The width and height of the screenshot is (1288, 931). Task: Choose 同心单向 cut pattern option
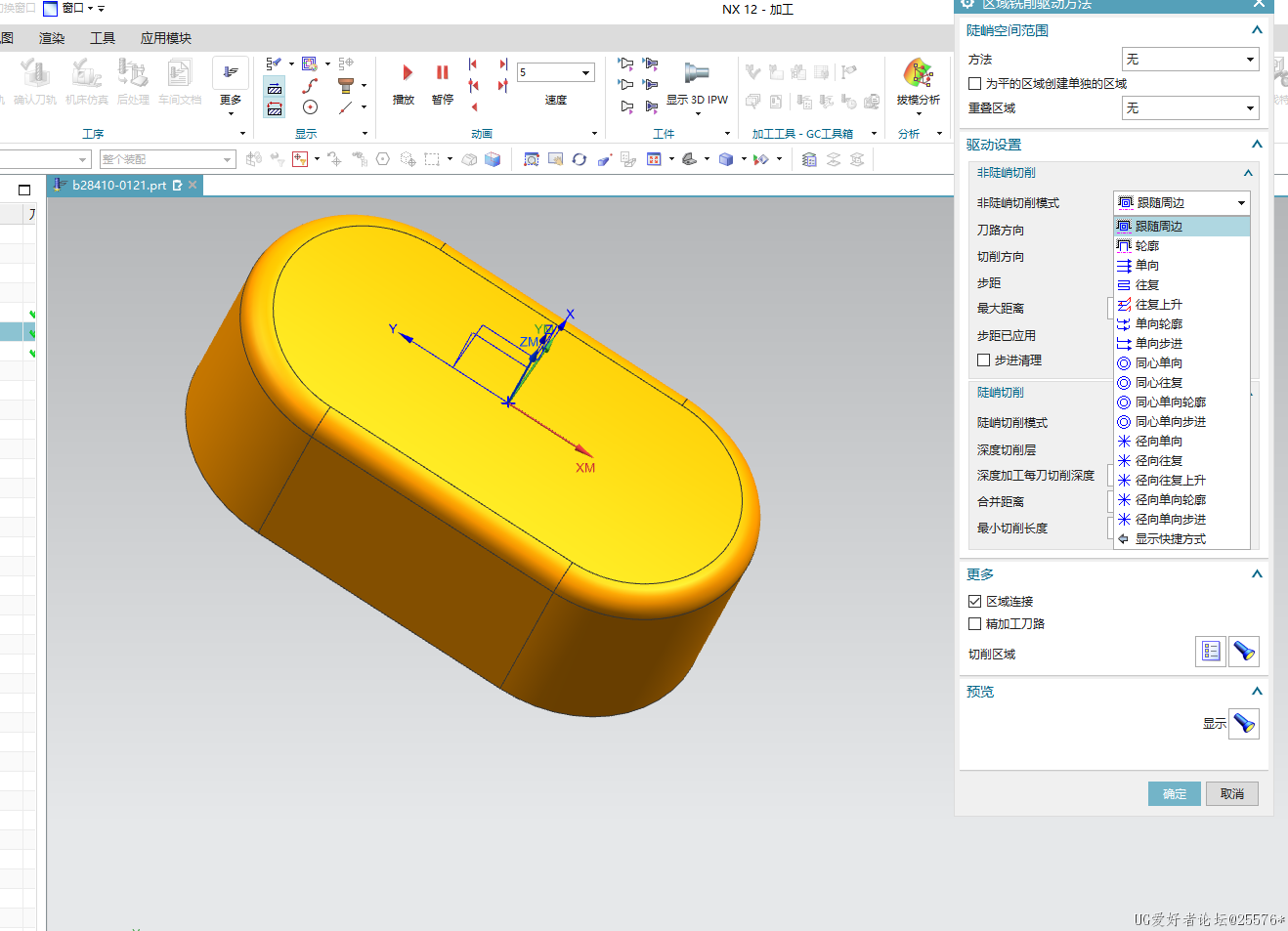click(1181, 363)
